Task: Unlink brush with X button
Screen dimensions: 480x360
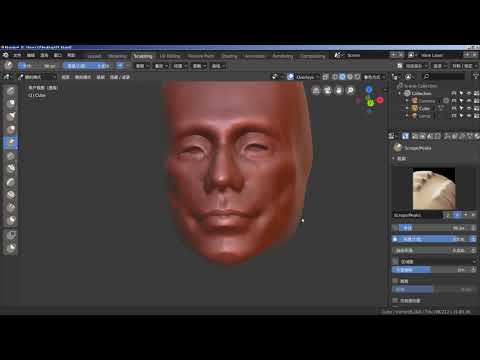Action: [473, 215]
